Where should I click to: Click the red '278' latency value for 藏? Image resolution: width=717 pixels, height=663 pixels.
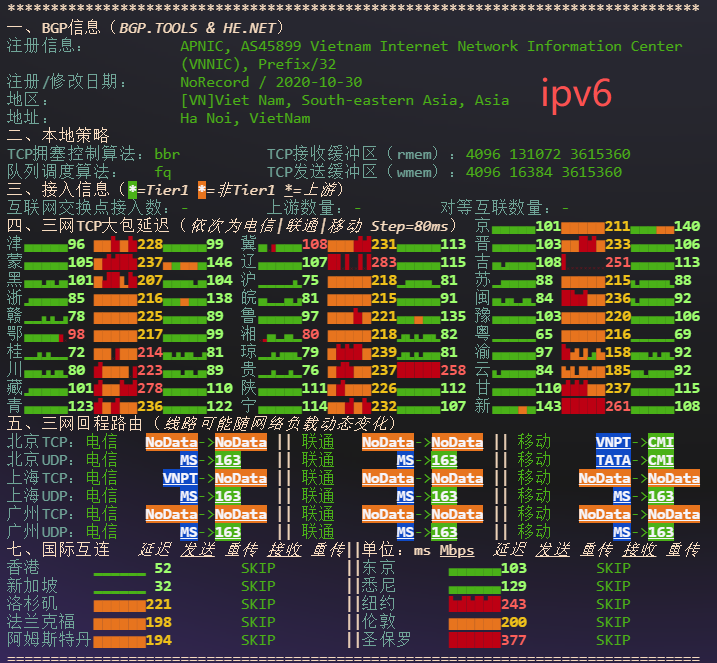(x=150, y=388)
